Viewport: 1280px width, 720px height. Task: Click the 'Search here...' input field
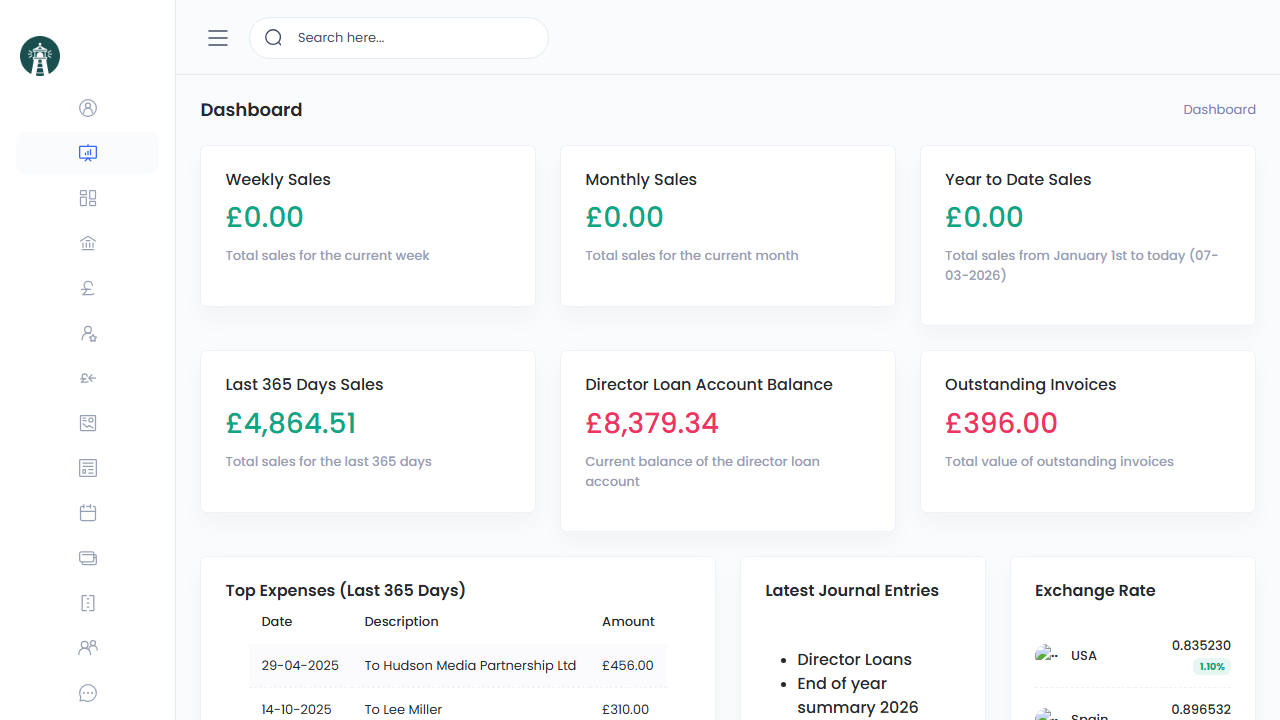tap(415, 38)
